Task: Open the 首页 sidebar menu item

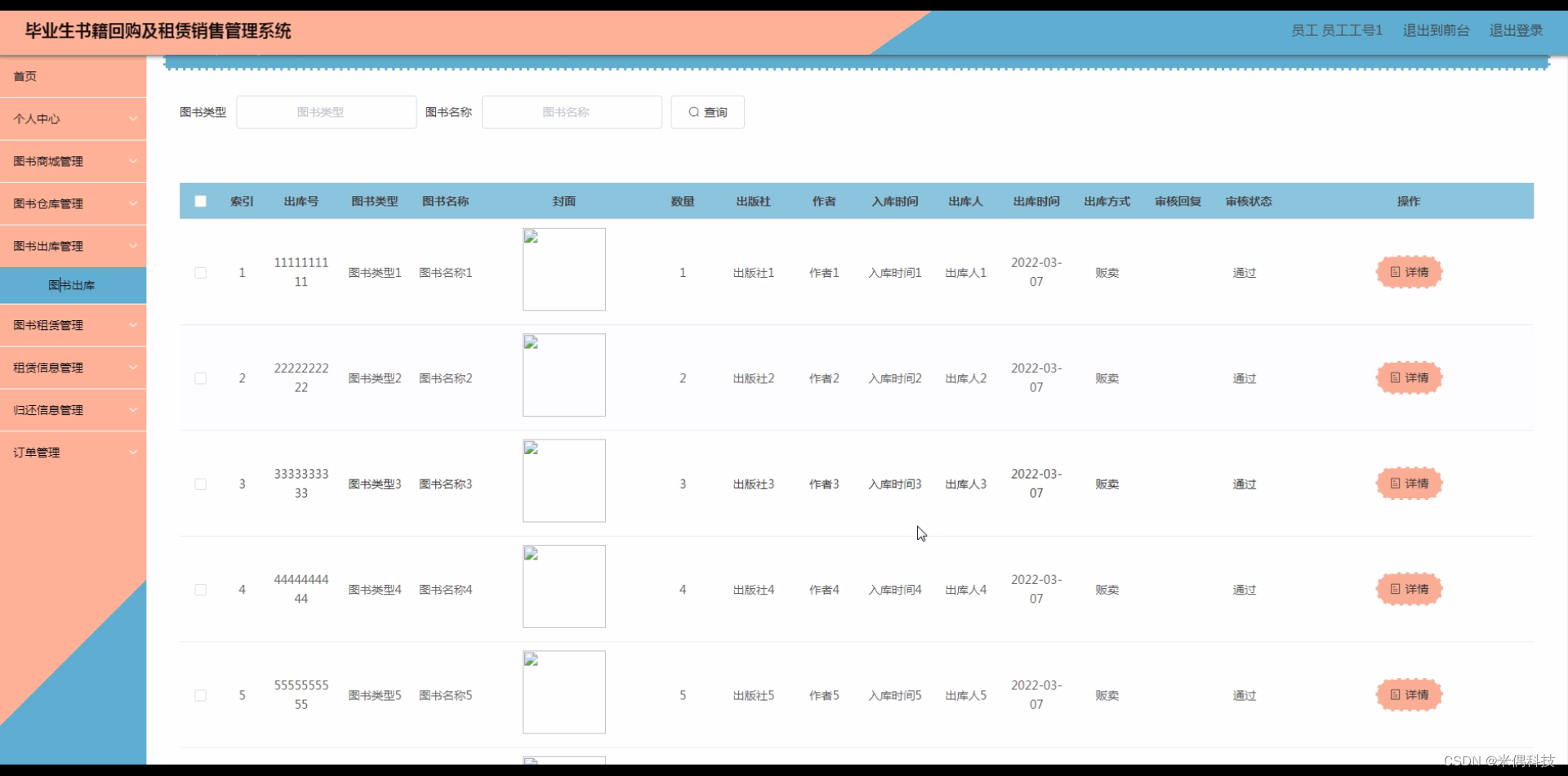Action: pos(24,76)
